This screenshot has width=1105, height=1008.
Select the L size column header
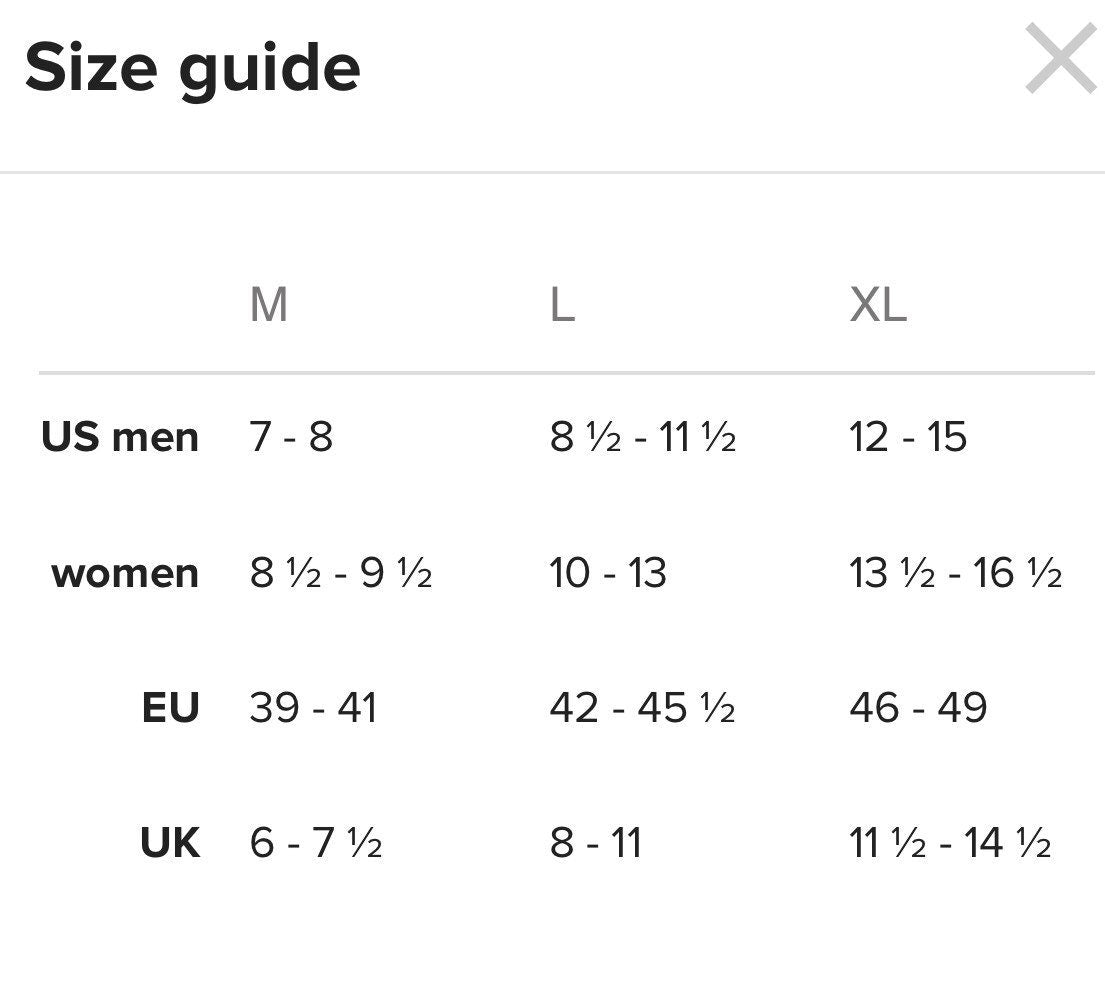pyautogui.click(x=562, y=305)
